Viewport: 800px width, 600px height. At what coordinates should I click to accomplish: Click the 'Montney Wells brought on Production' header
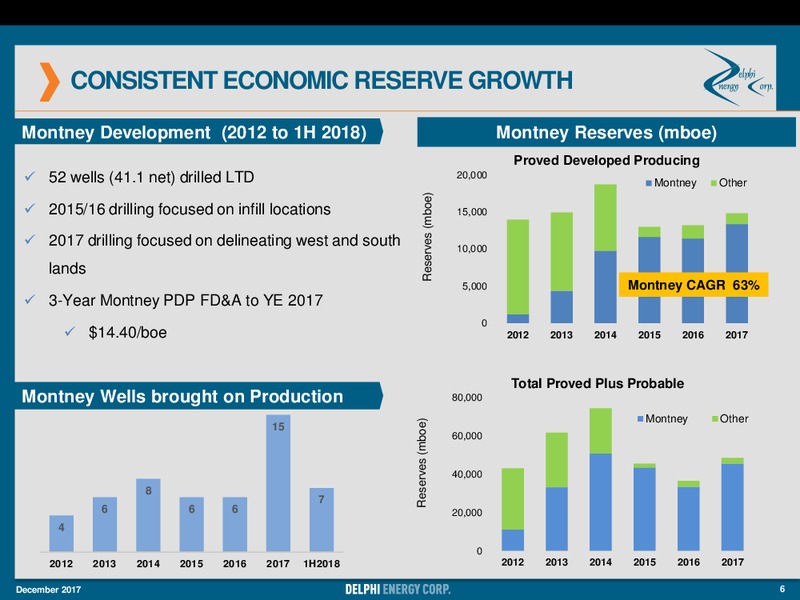click(199, 396)
